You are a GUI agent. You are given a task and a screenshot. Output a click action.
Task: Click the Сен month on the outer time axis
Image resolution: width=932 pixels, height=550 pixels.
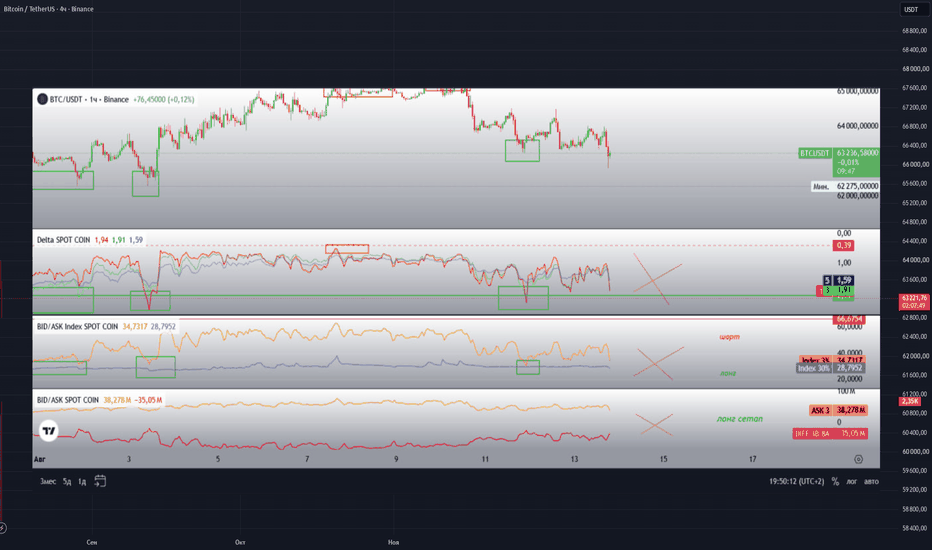[x=92, y=542]
